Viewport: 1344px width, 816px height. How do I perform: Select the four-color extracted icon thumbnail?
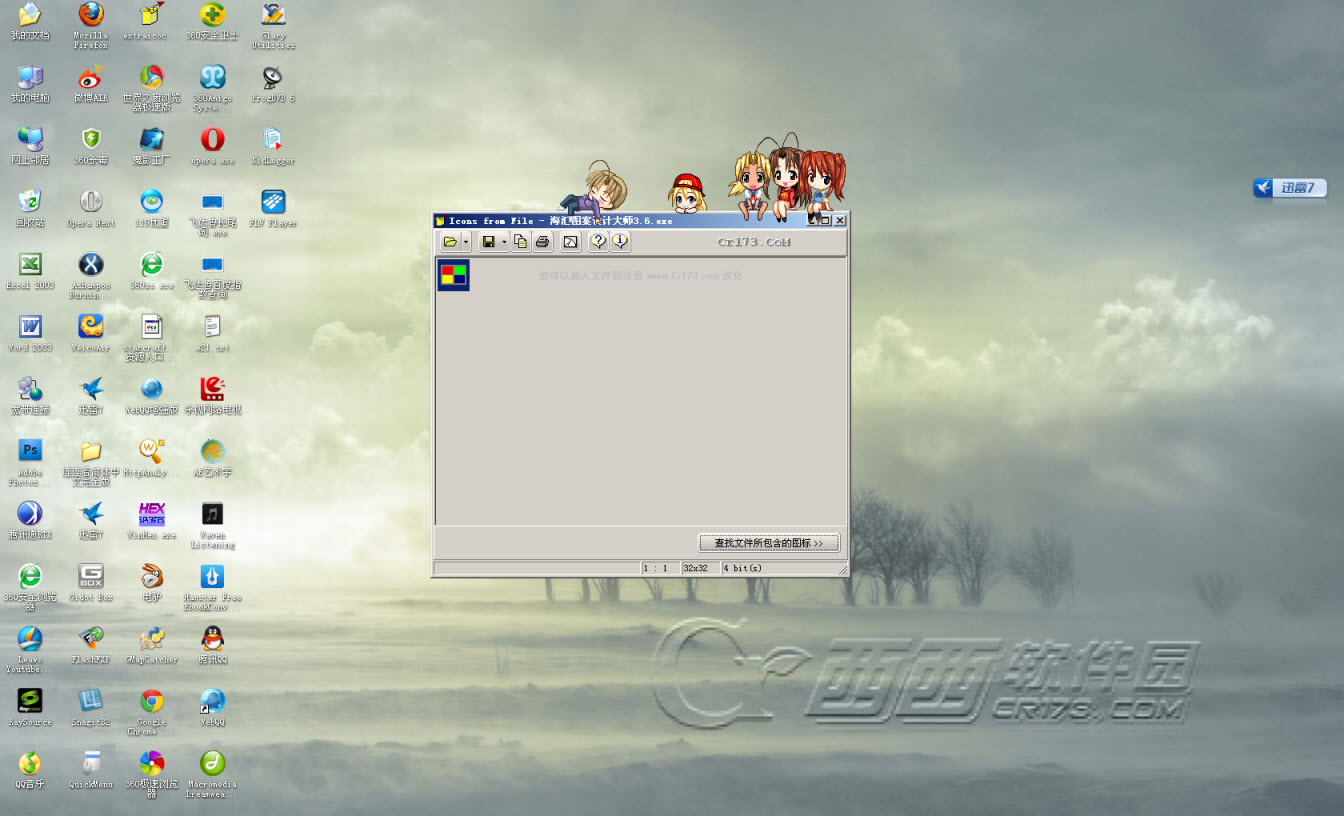click(453, 275)
